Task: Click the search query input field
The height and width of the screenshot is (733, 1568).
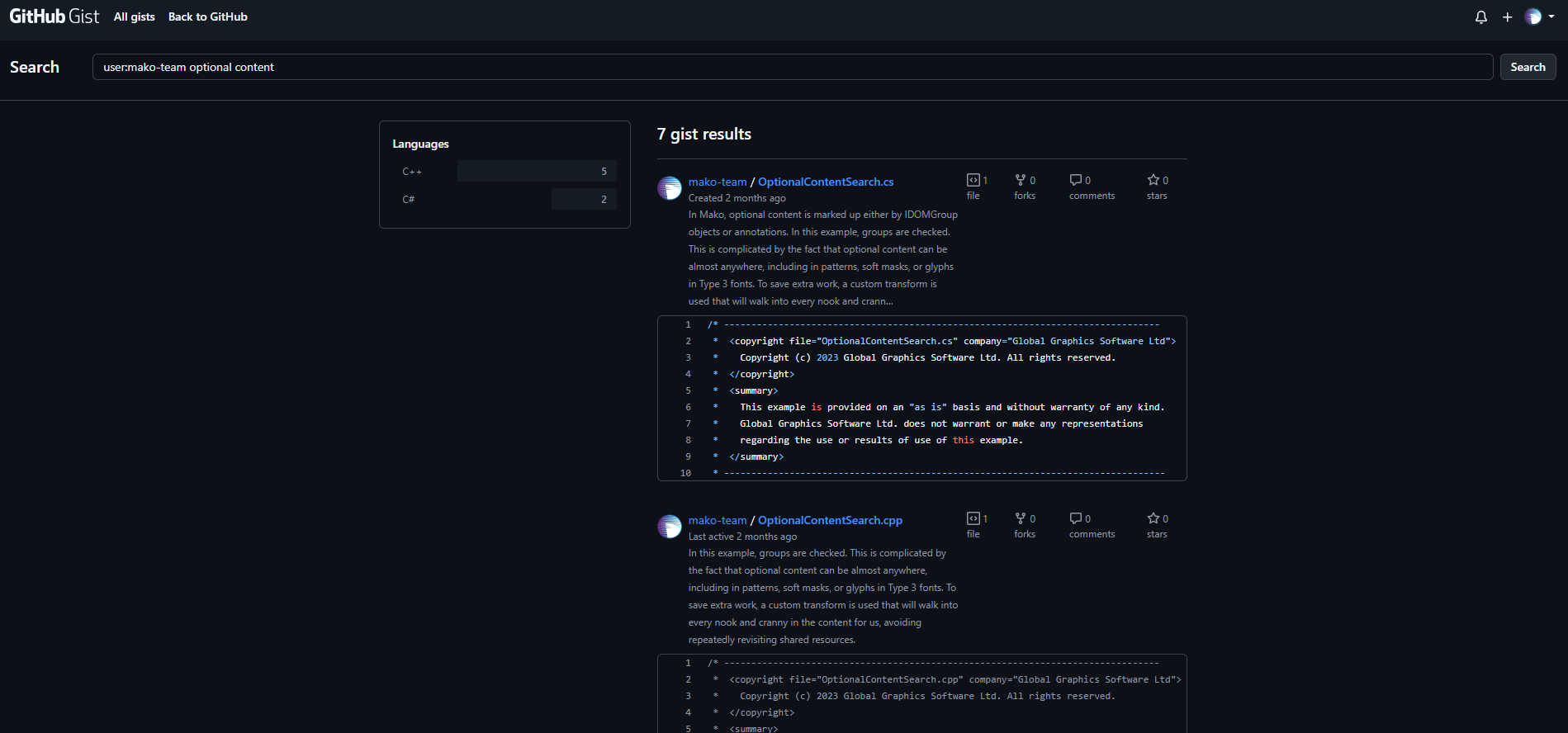Action: click(x=792, y=67)
